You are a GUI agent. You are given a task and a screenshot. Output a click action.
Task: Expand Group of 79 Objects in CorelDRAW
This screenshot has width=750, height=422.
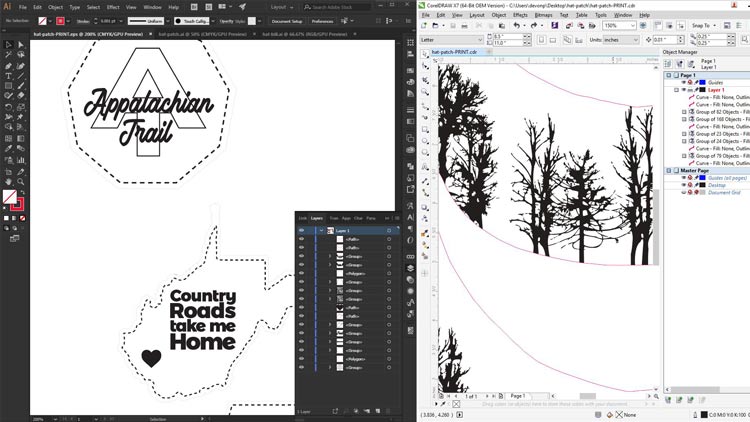pos(684,156)
